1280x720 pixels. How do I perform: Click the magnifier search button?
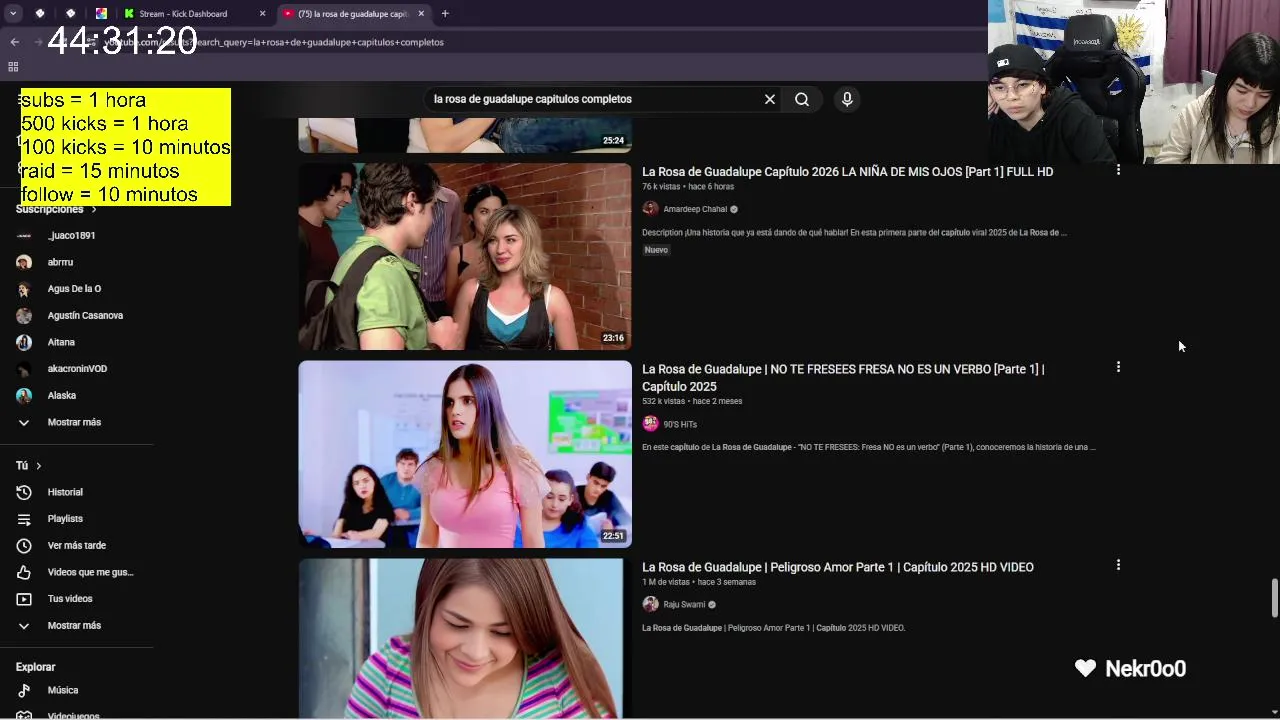point(802,99)
